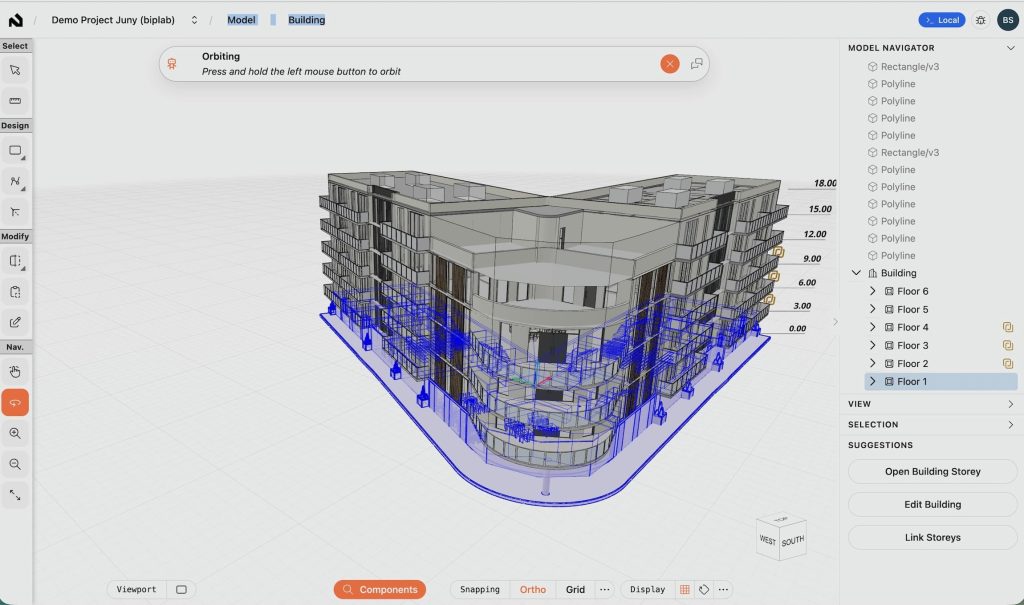Viewport: 1024px width, 605px height.
Task: Toggle Ortho mode
Action: pos(533,589)
